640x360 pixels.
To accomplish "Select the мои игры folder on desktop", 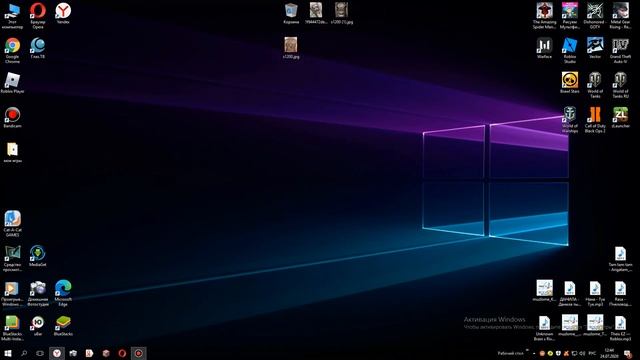I will 12,152.
